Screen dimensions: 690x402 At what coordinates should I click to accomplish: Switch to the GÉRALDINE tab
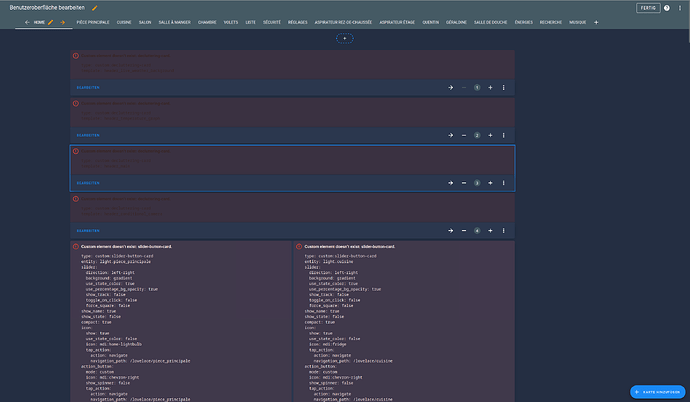tap(456, 22)
